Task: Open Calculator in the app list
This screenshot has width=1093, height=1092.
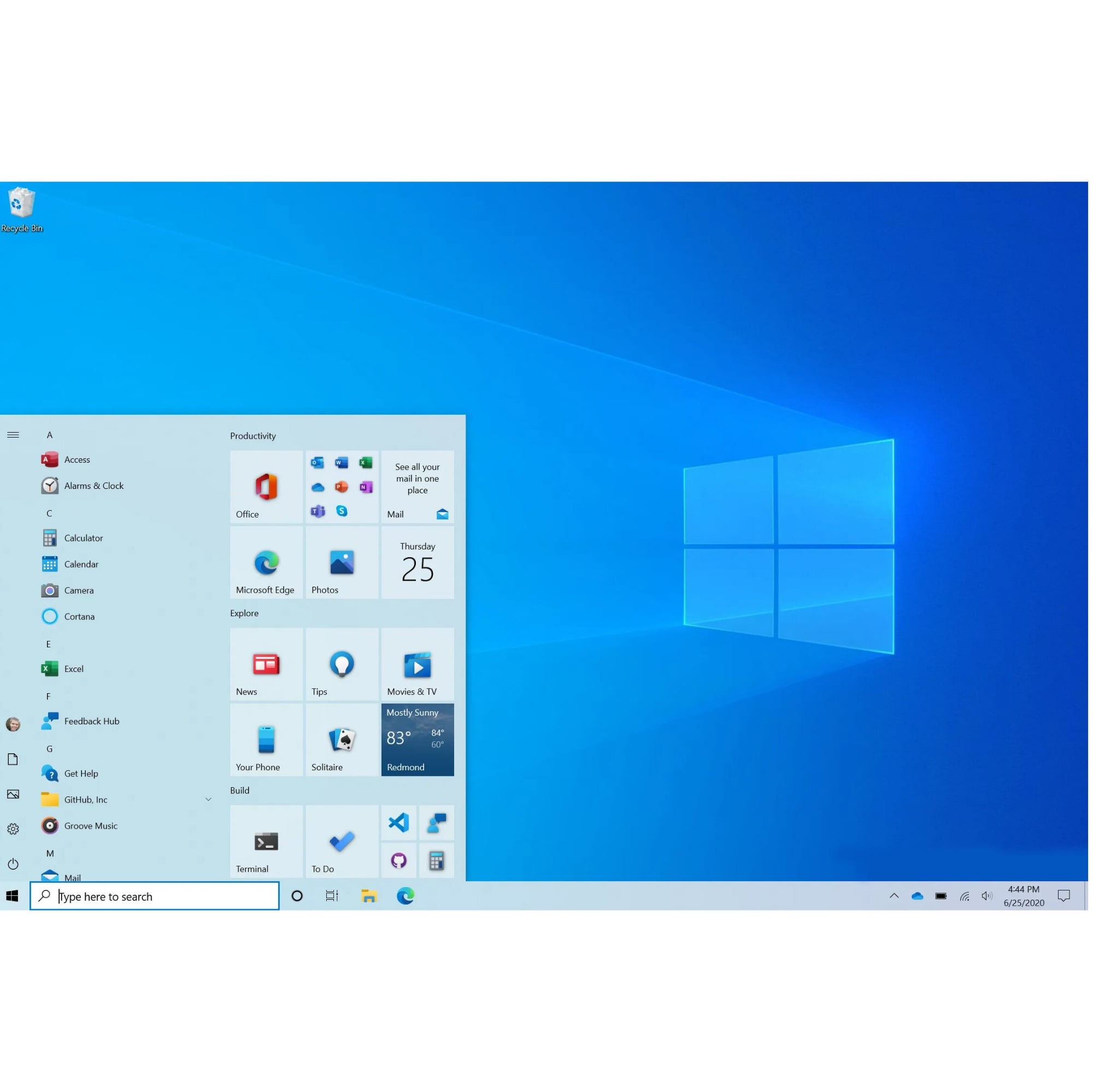Action: tap(127, 538)
